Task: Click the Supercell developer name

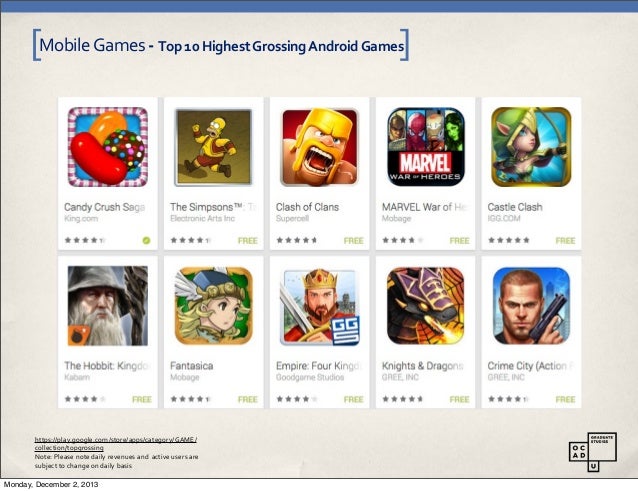Action: point(292,218)
